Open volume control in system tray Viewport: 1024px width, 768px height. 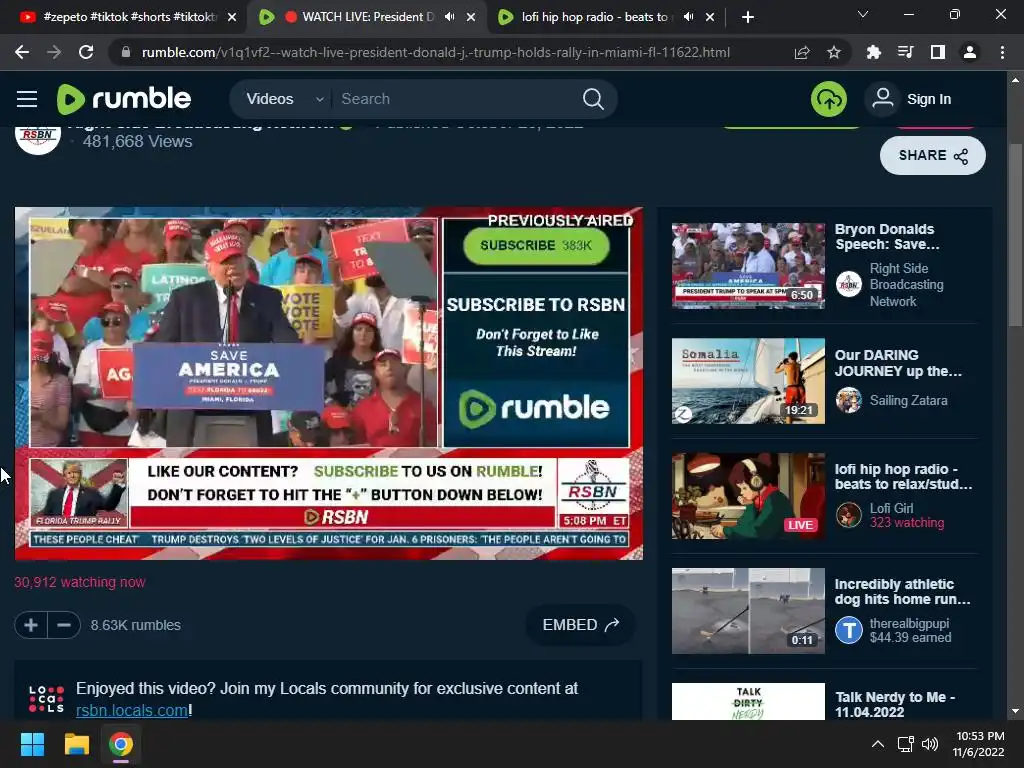930,744
